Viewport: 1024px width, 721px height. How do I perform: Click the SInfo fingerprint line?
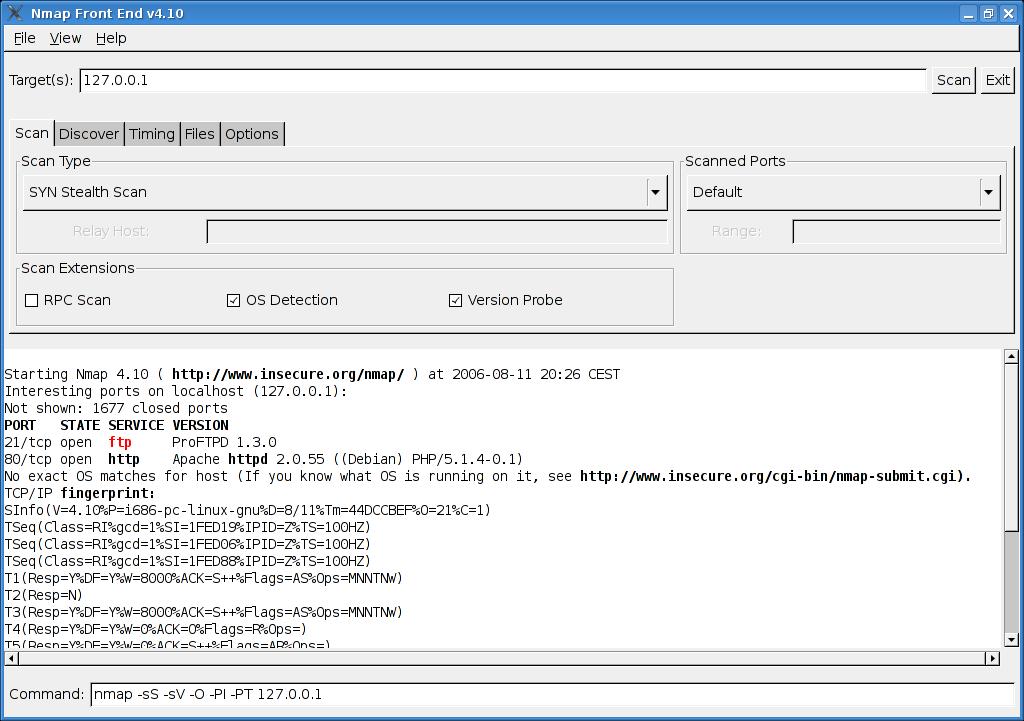248,510
